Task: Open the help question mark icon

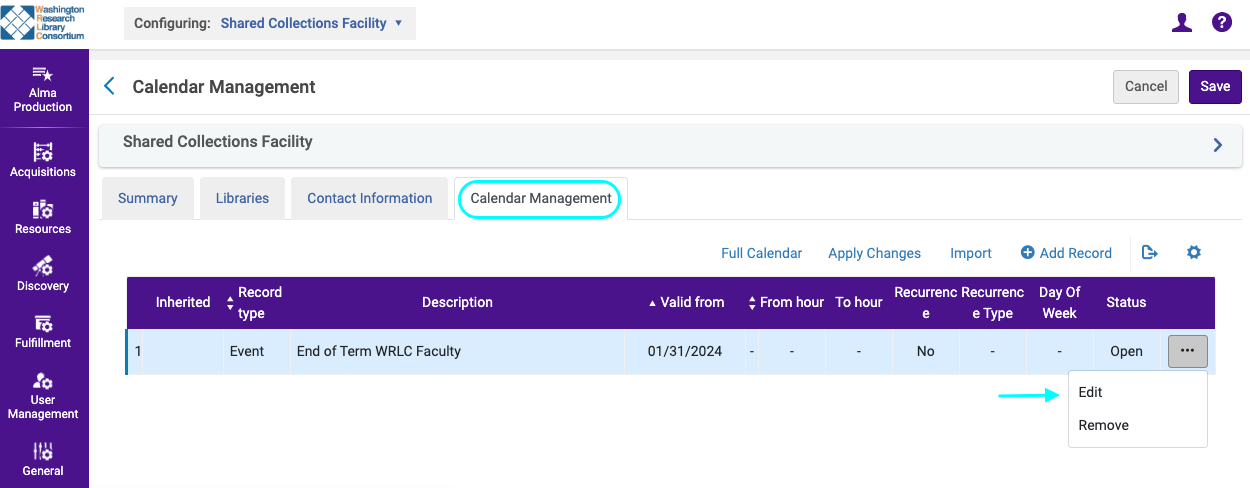Action: coord(1221,23)
